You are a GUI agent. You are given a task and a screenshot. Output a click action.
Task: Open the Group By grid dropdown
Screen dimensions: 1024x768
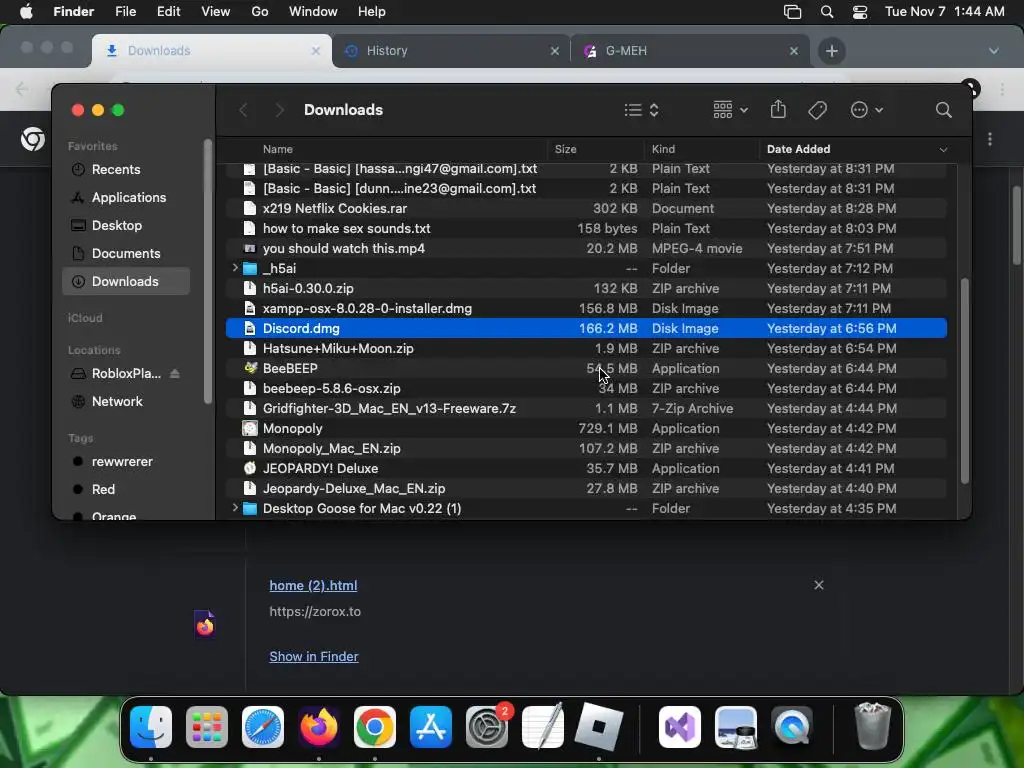(730, 110)
